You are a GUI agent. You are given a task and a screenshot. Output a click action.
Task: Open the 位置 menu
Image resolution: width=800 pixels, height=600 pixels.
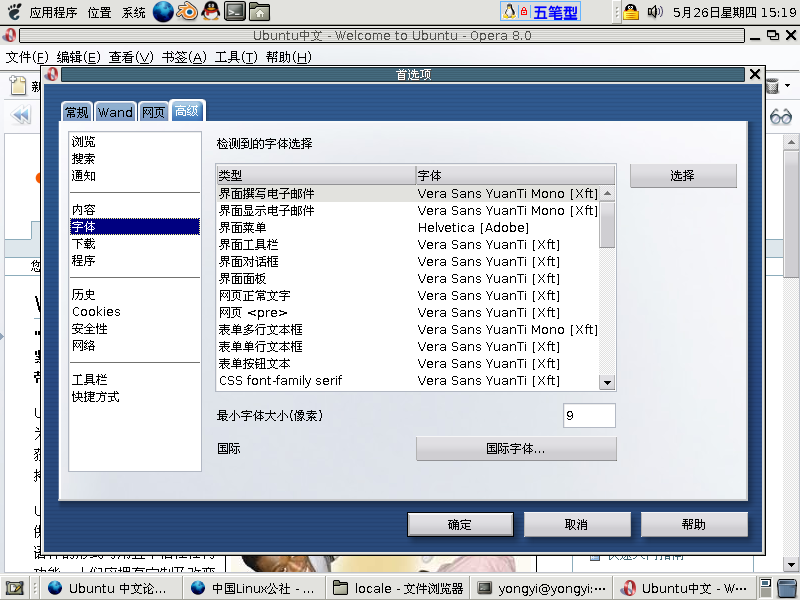tap(99, 12)
